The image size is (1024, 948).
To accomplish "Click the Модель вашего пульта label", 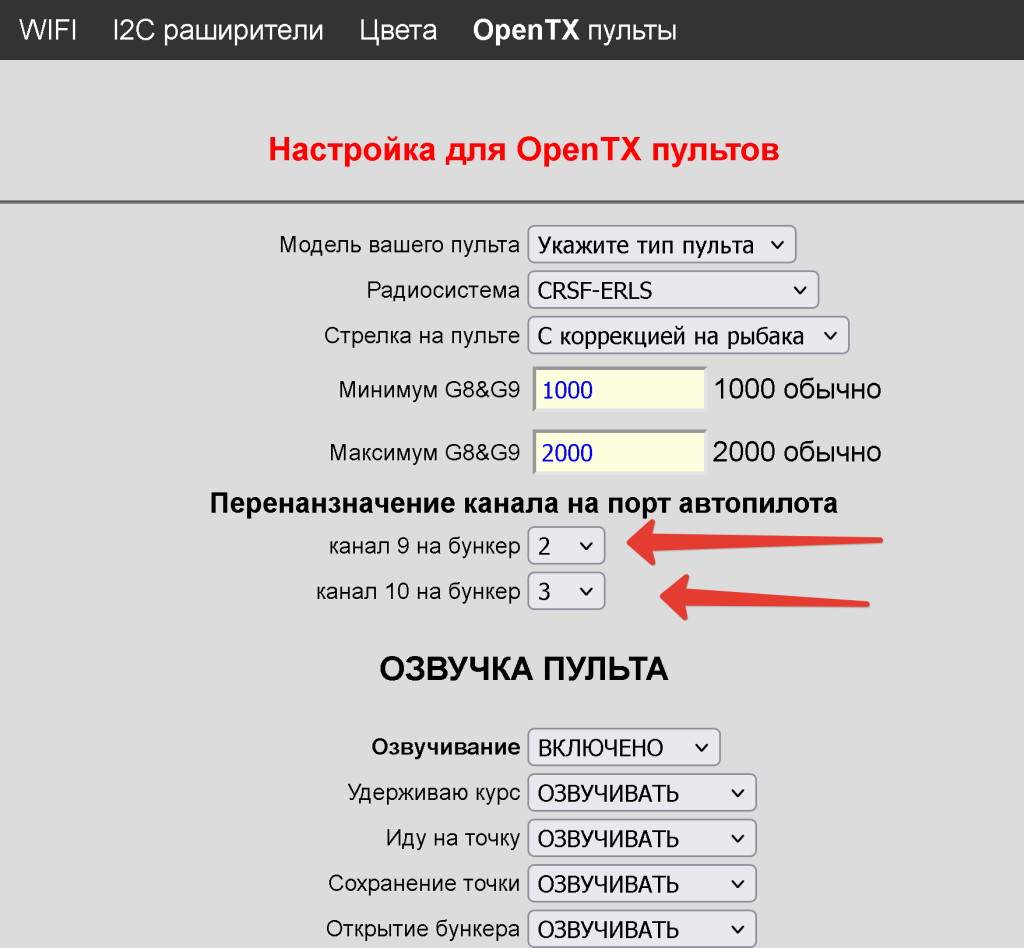I will (399, 245).
